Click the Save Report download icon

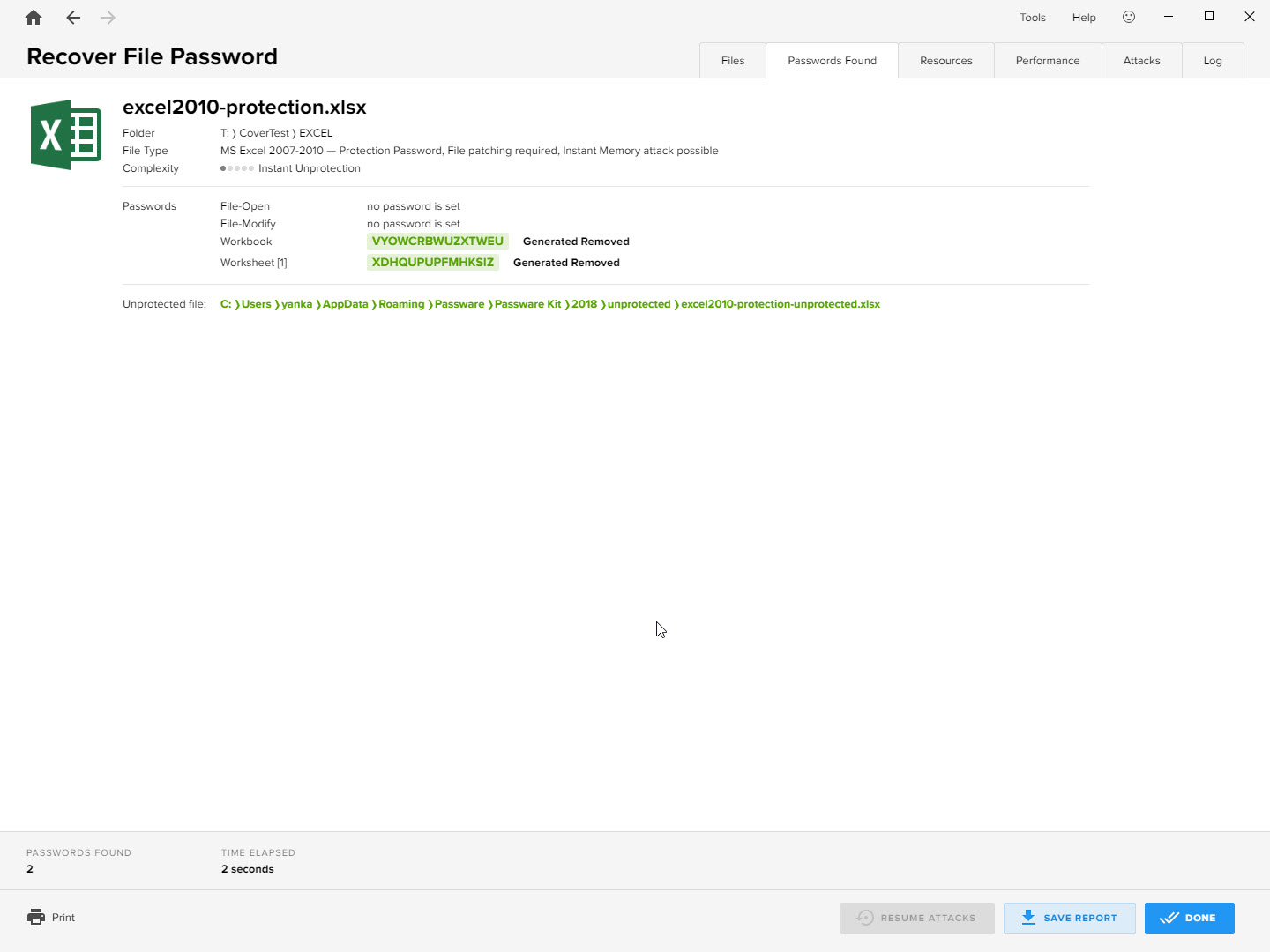tap(1028, 918)
